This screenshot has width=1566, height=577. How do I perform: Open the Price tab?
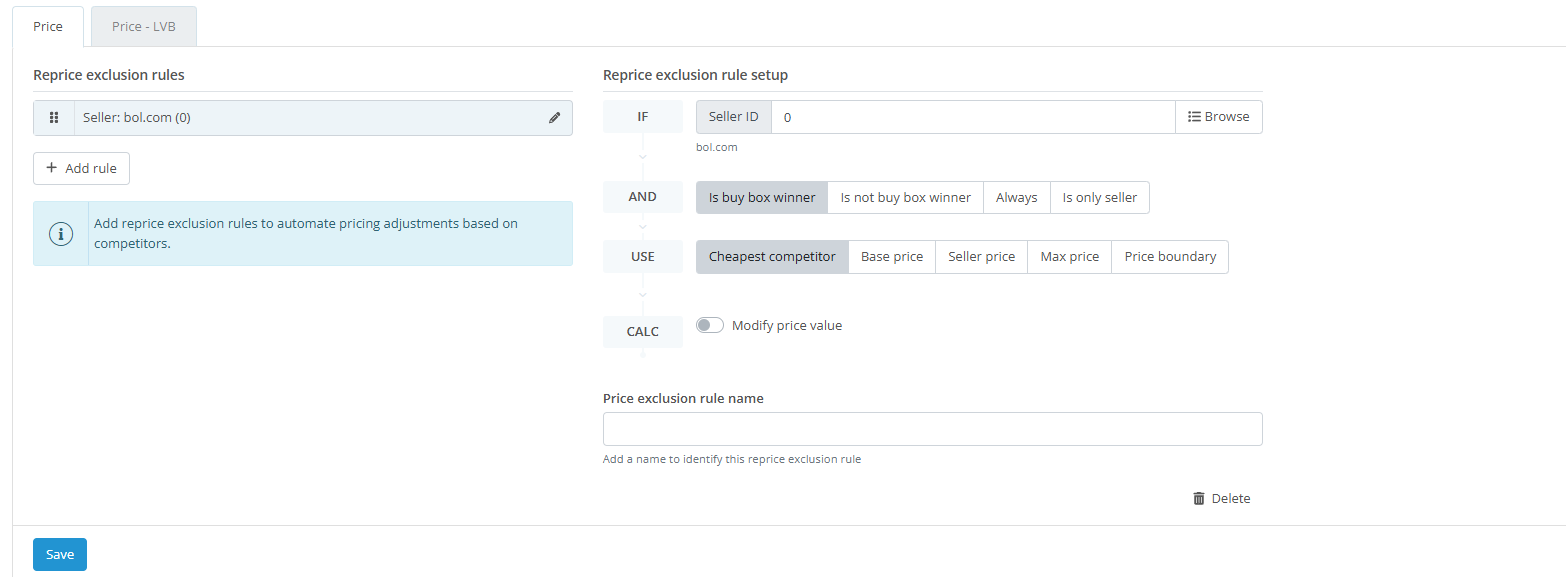[x=48, y=27]
